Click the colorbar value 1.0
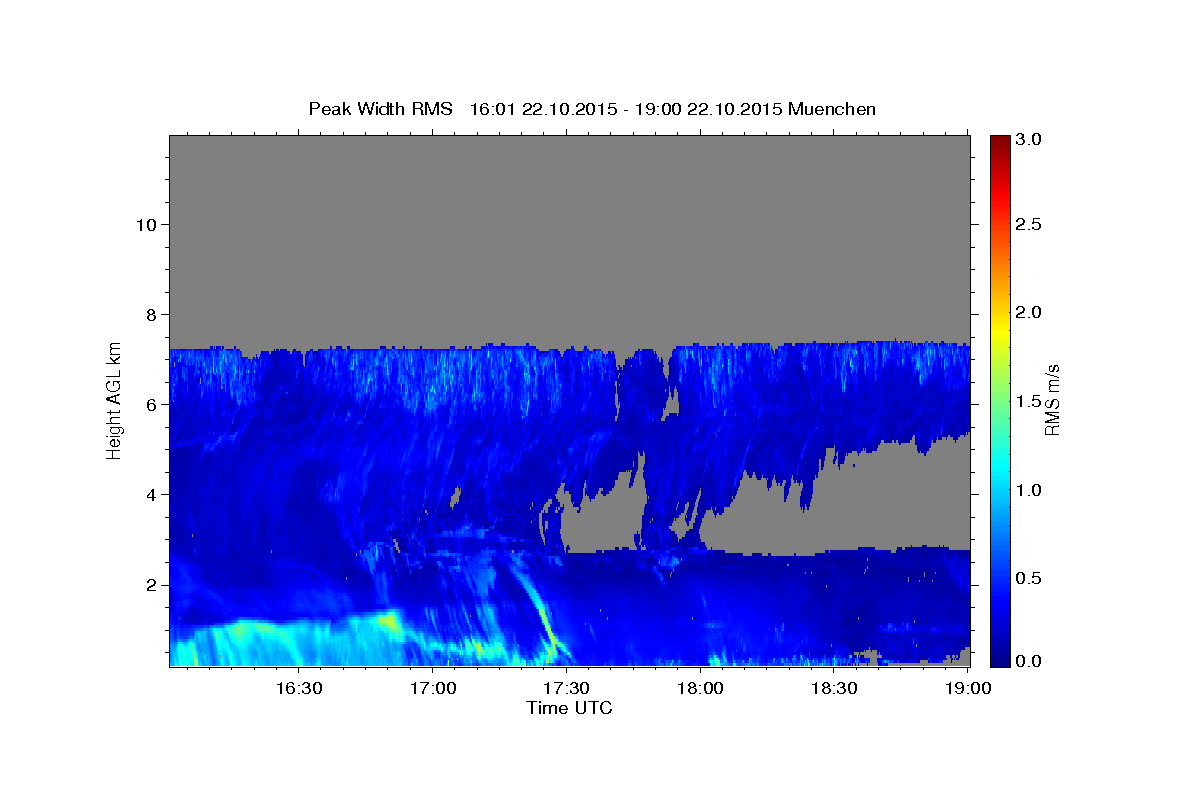 (1030, 490)
